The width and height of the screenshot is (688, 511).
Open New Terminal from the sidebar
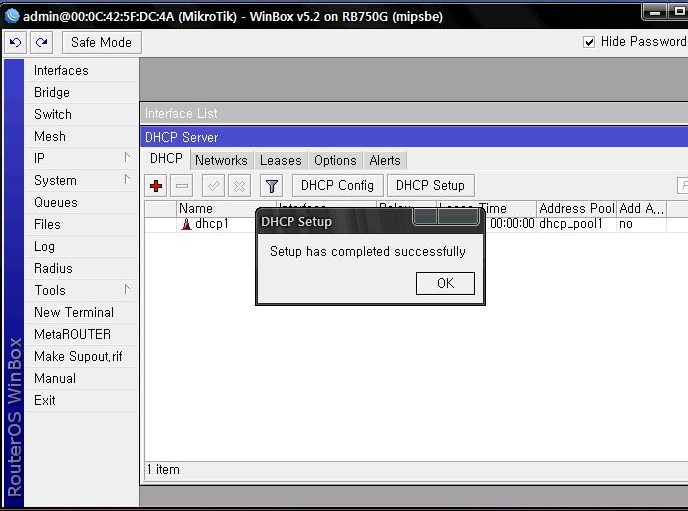[x=82, y=312]
